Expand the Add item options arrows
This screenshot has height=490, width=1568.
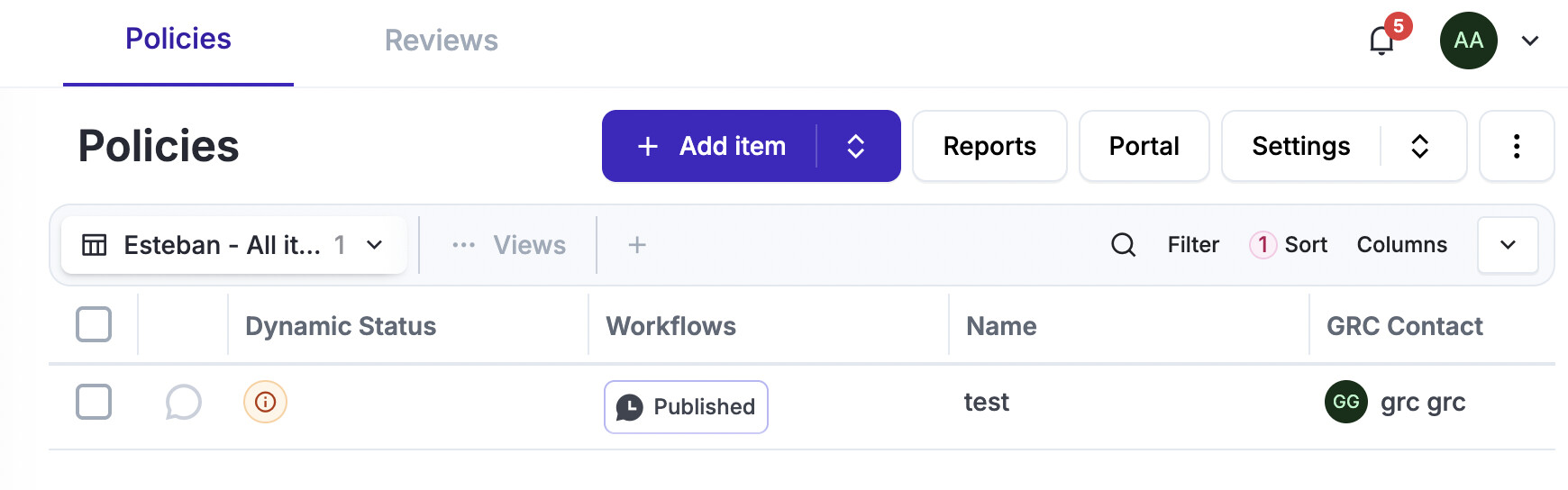click(856, 146)
